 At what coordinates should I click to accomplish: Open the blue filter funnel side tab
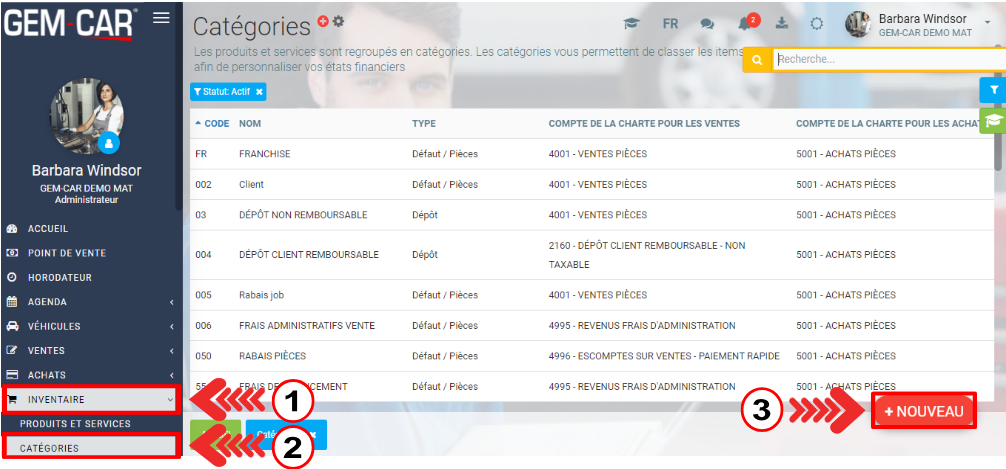click(x=993, y=90)
